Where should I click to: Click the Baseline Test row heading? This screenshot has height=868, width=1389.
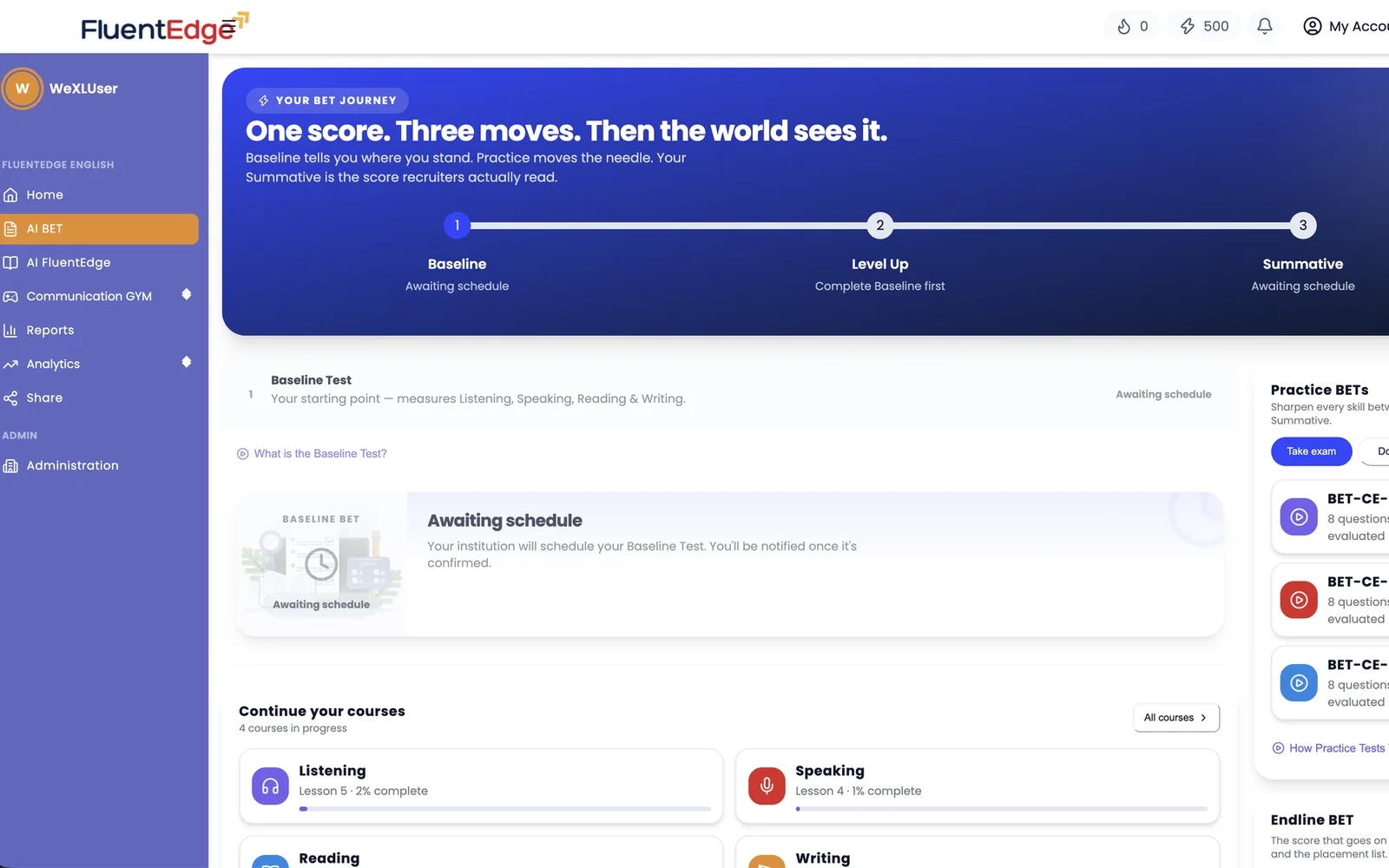point(311,380)
